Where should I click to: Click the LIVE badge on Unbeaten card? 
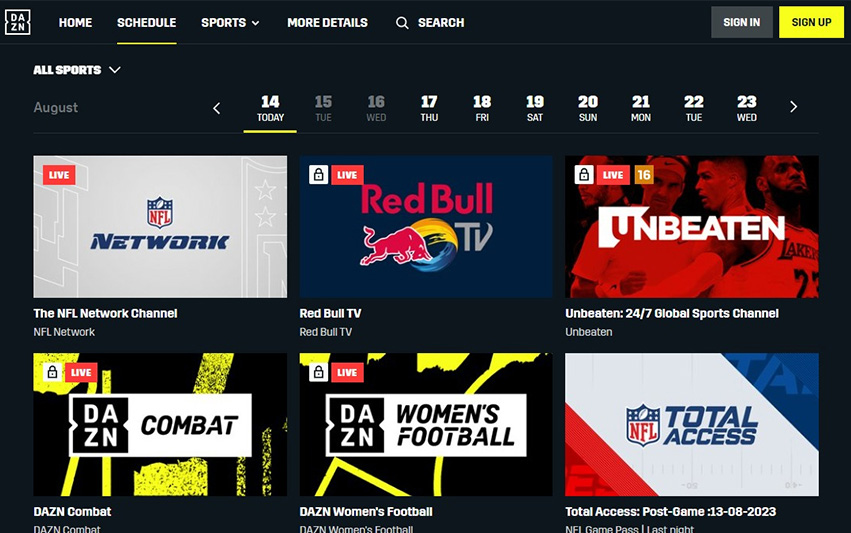click(x=613, y=175)
